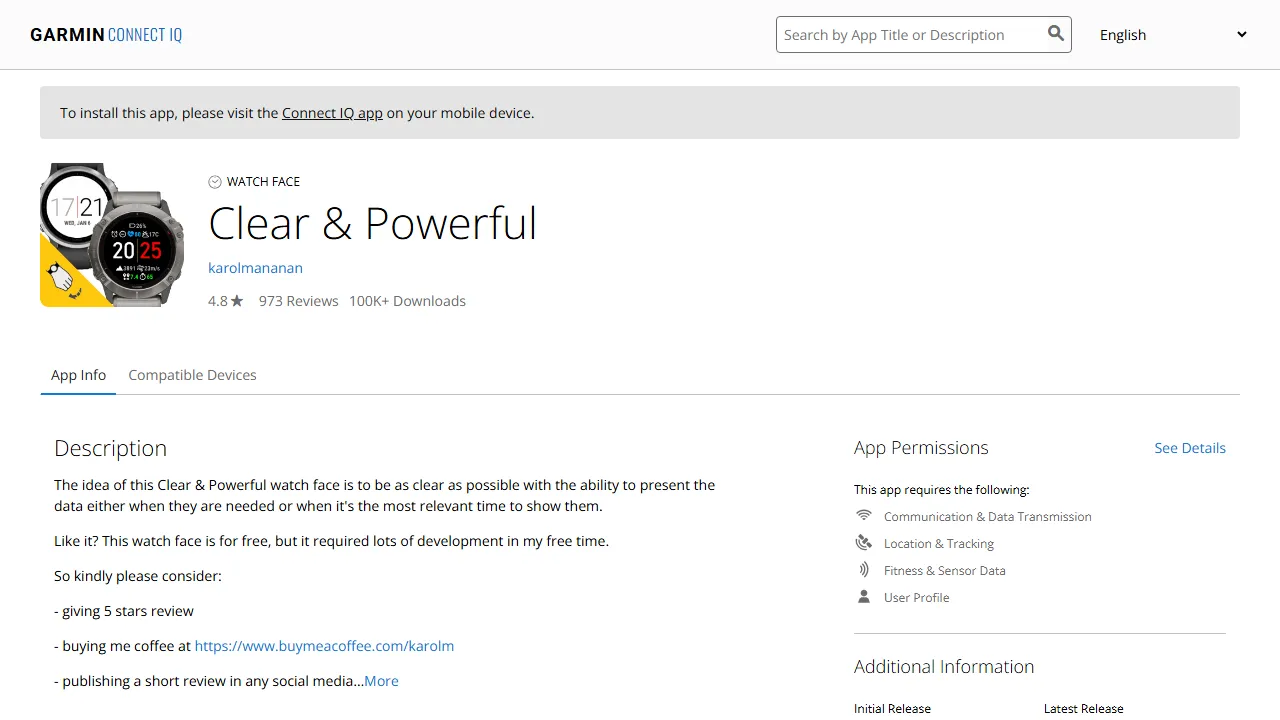Visit developer karolmananan's page
Image resolution: width=1280 pixels, height=720 pixels.
(x=255, y=268)
